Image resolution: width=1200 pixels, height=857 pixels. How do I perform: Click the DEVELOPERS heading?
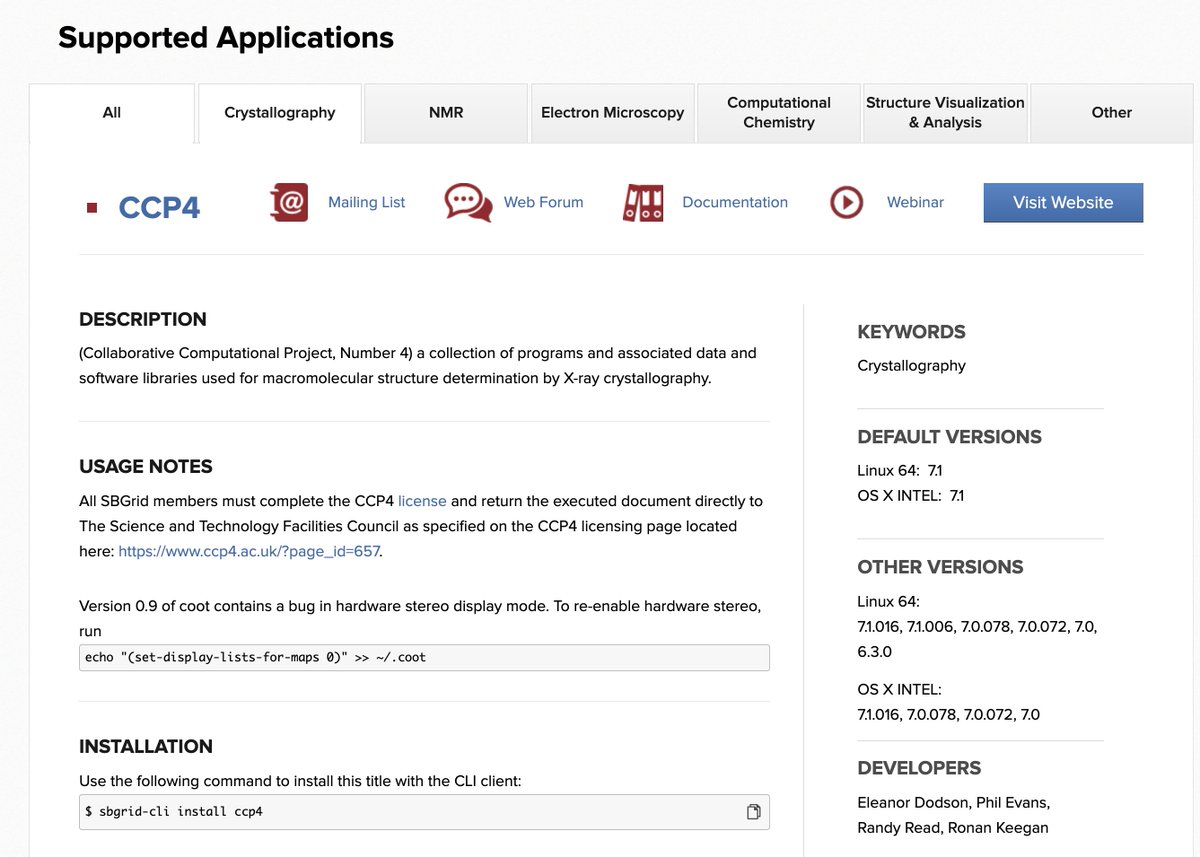[x=919, y=769]
